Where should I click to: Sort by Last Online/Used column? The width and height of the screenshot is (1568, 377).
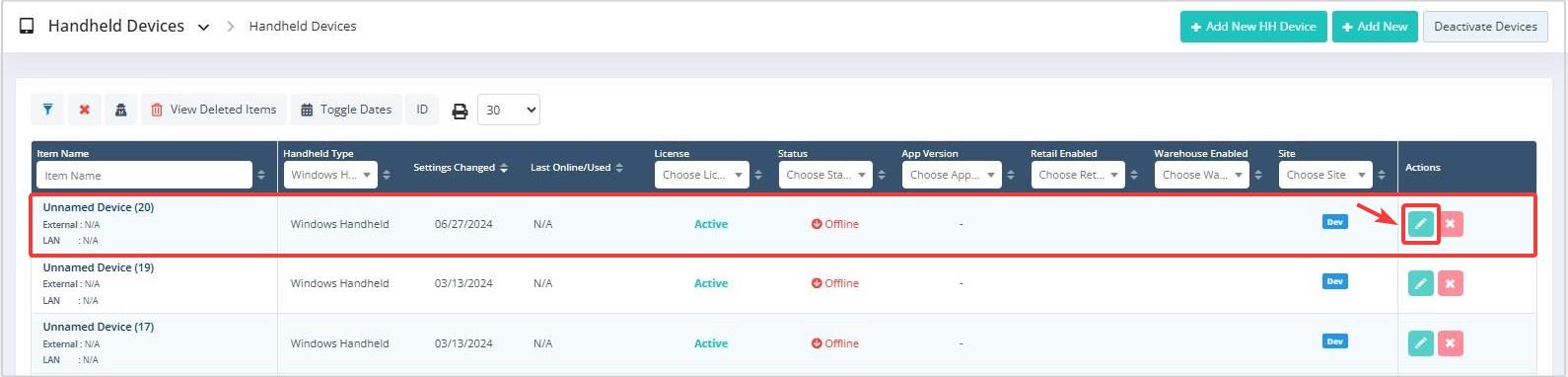click(x=619, y=168)
